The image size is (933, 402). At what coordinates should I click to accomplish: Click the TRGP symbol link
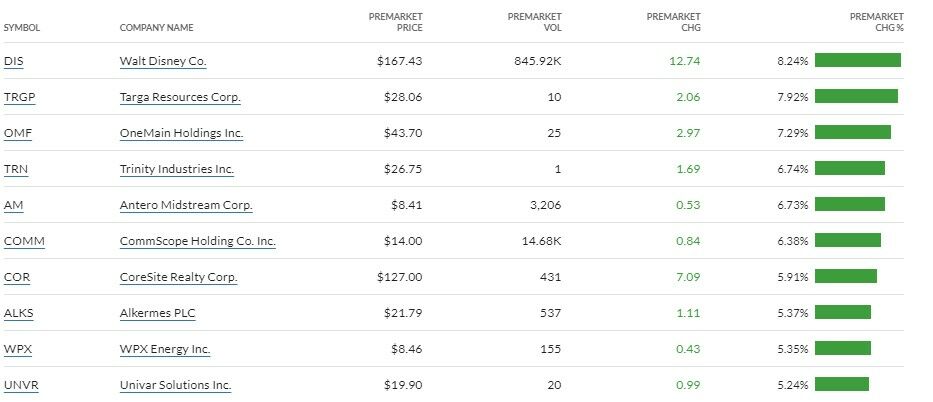(19, 97)
